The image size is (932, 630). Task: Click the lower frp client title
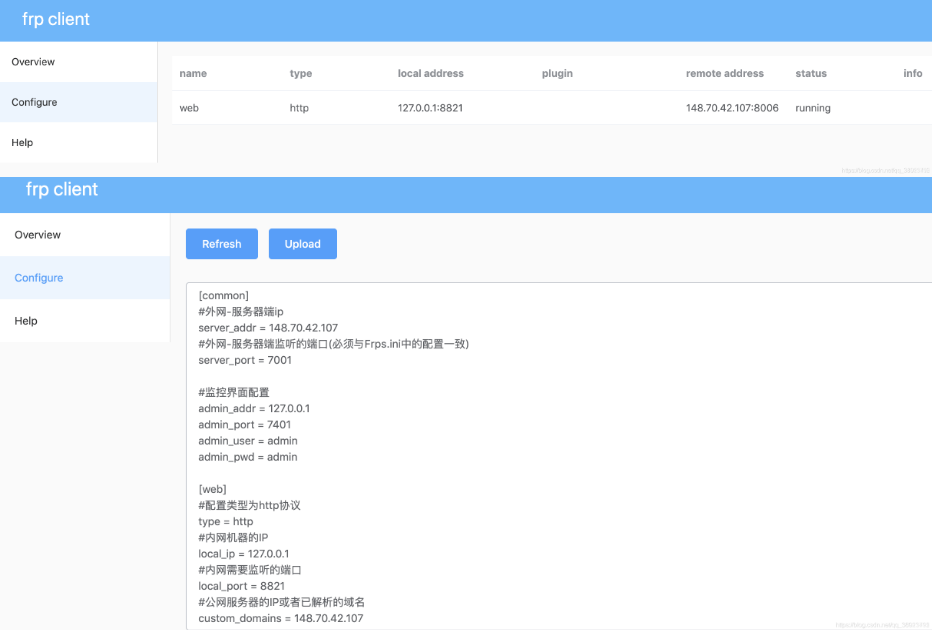[x=62, y=189]
